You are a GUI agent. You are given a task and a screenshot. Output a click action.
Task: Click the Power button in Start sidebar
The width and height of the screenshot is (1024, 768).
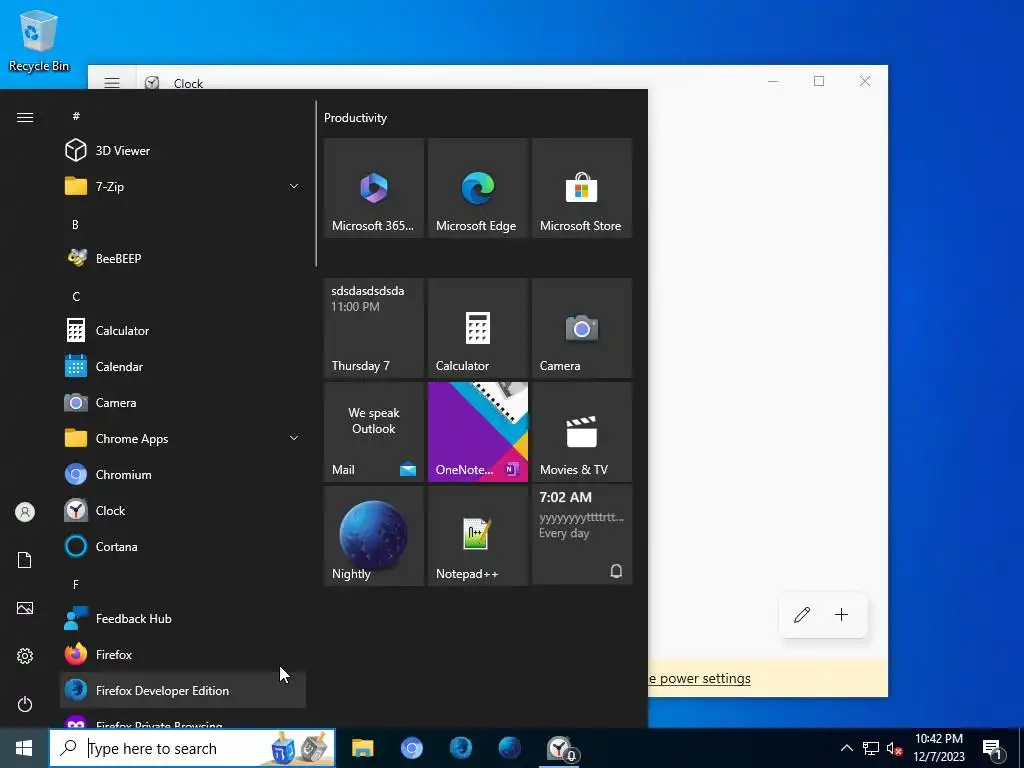pos(25,704)
